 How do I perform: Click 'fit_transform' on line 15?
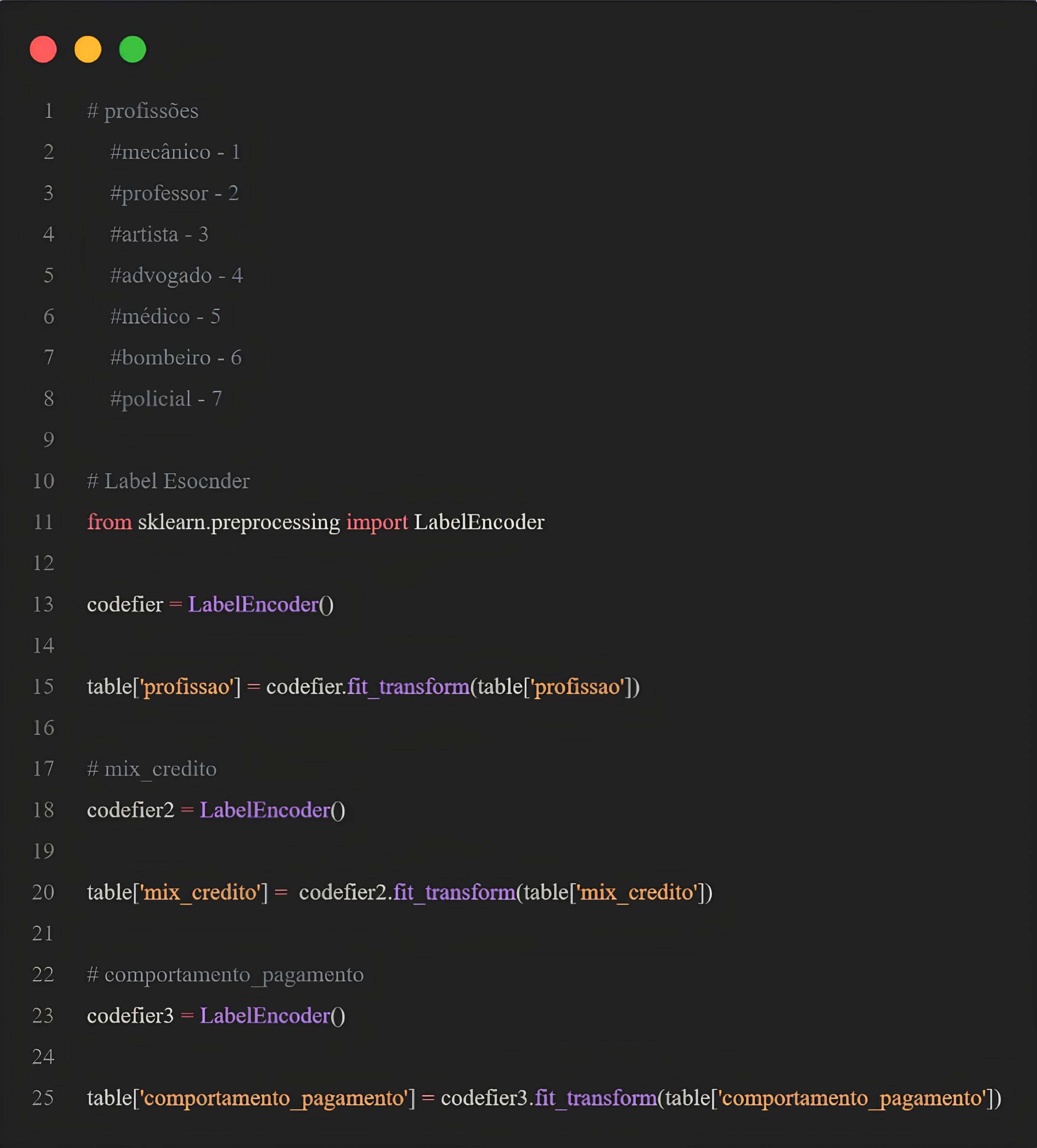[x=408, y=687]
